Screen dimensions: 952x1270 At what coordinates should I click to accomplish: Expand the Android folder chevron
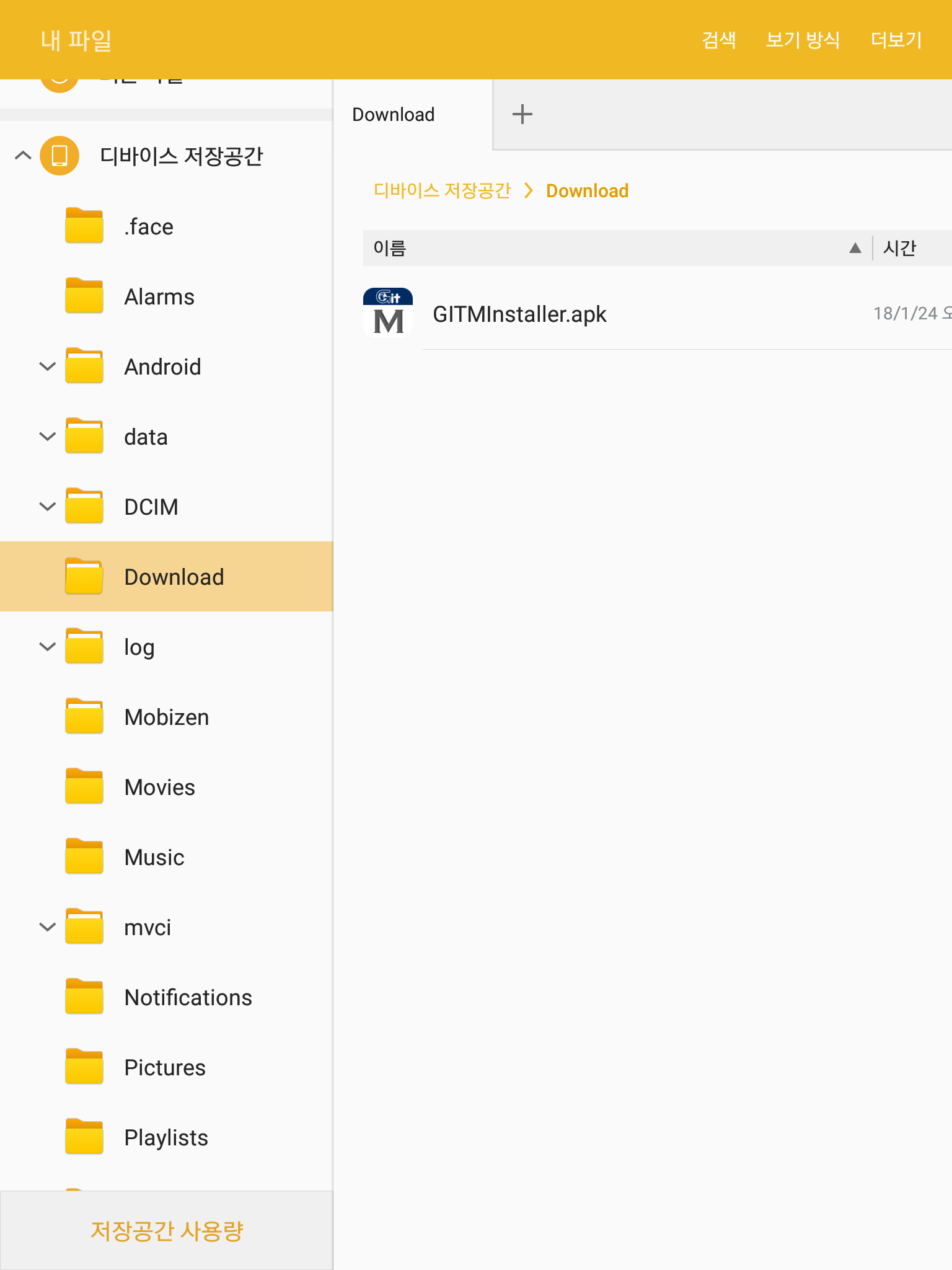point(48,366)
